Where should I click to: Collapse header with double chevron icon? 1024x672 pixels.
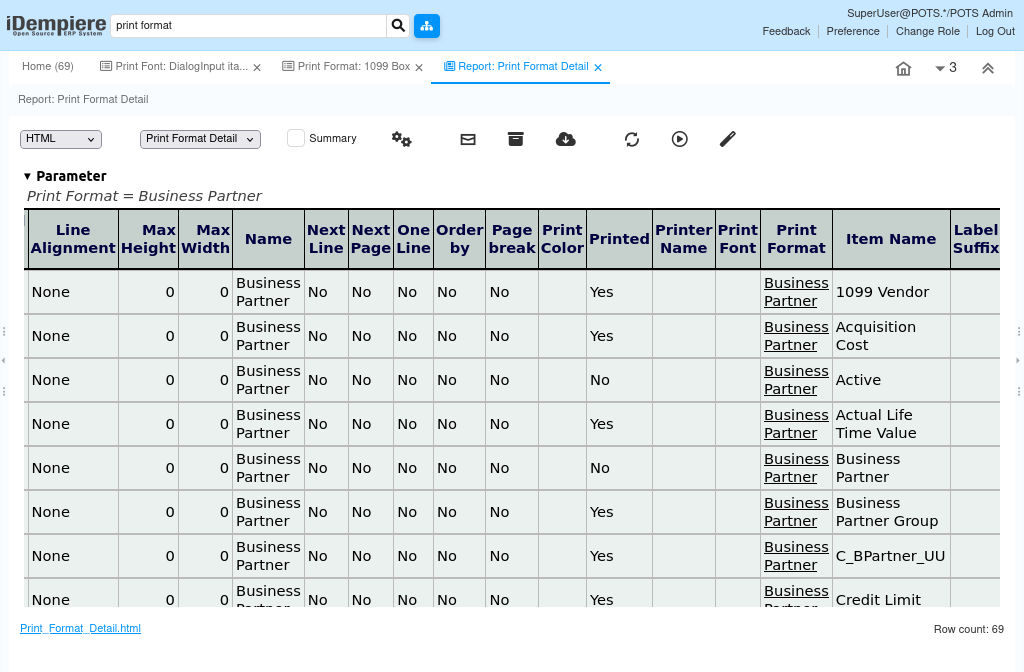pos(987,68)
